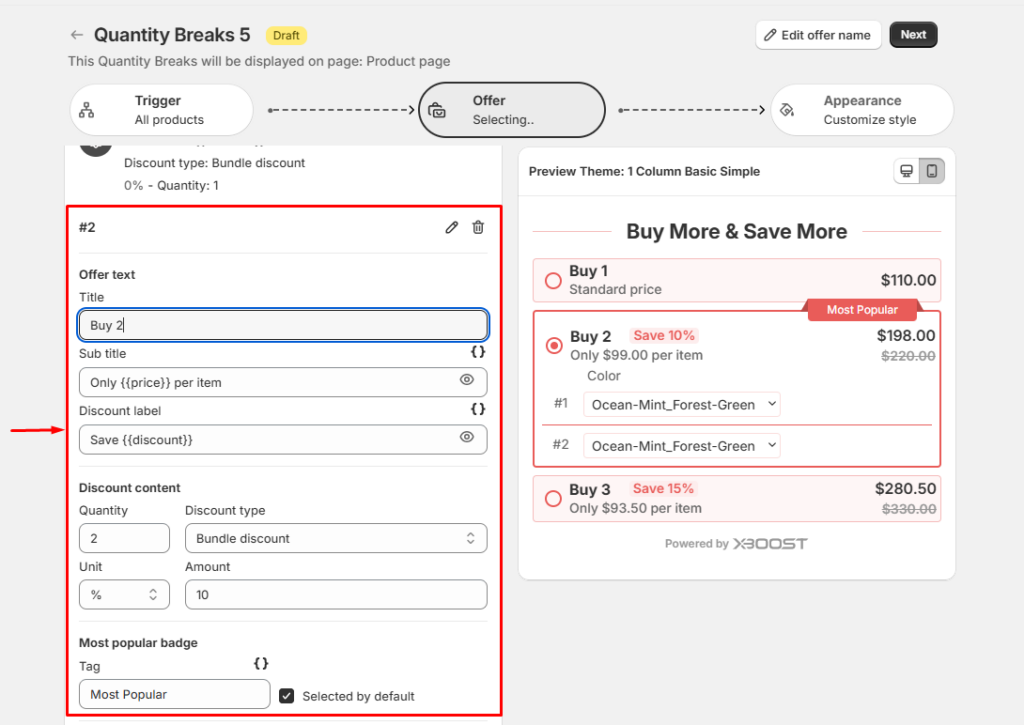Click the Amount input field
The image size is (1024, 725).
[336, 594]
